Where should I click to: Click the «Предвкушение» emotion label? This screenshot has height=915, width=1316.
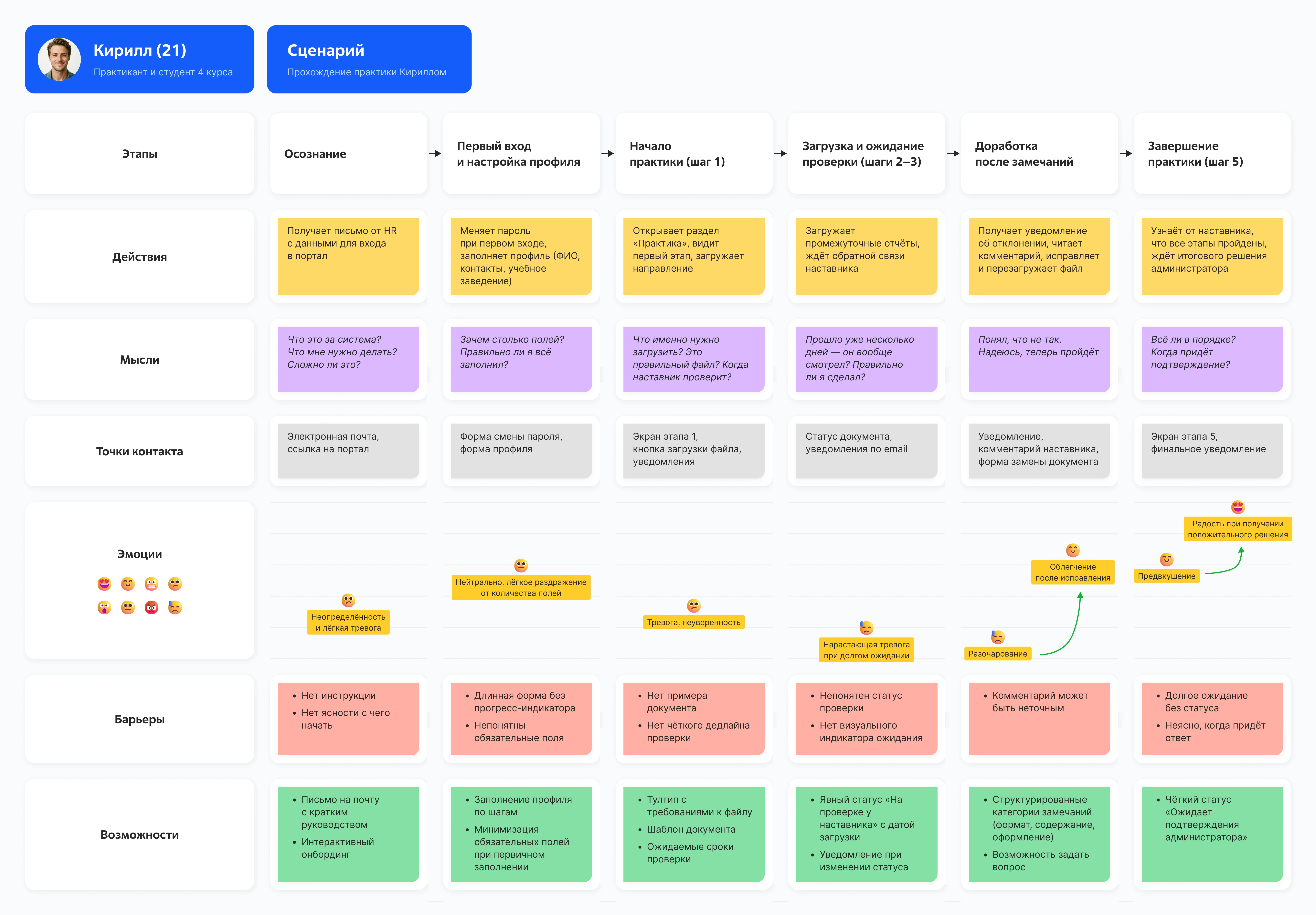pyautogui.click(x=1166, y=576)
